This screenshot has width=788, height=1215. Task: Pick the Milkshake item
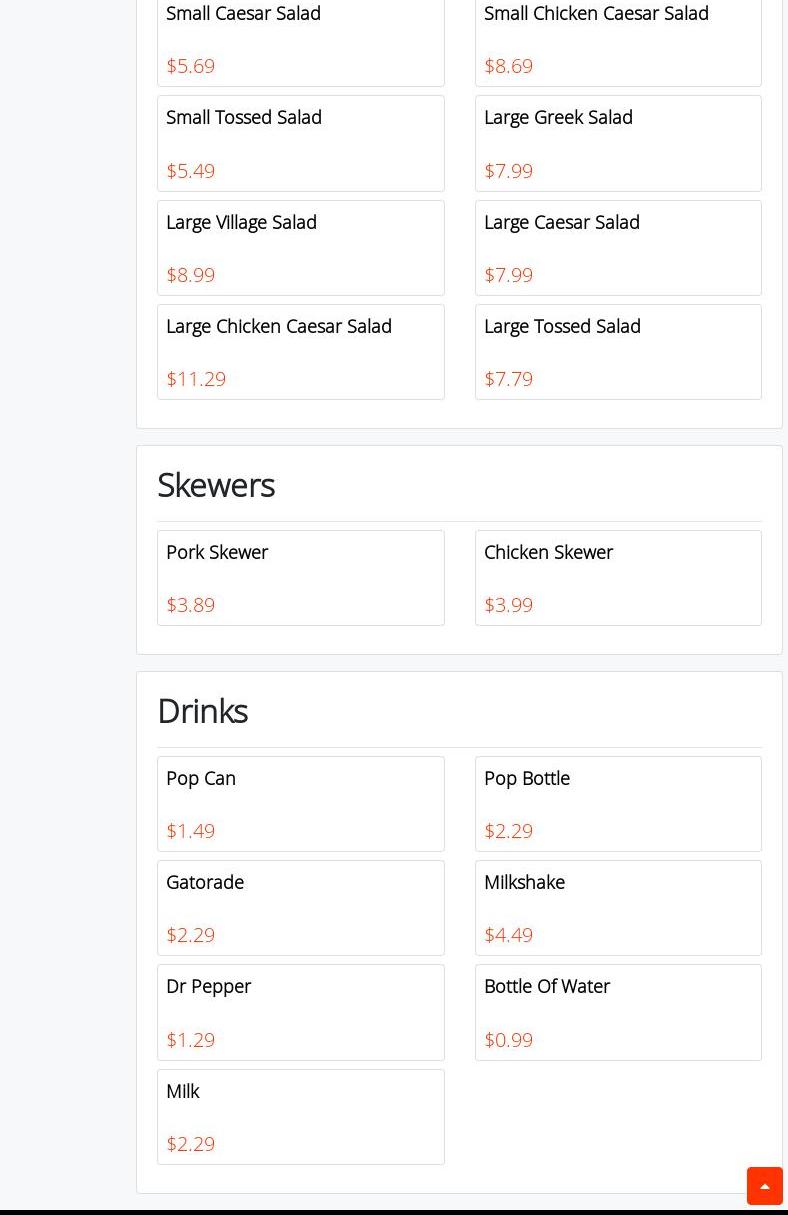618,908
